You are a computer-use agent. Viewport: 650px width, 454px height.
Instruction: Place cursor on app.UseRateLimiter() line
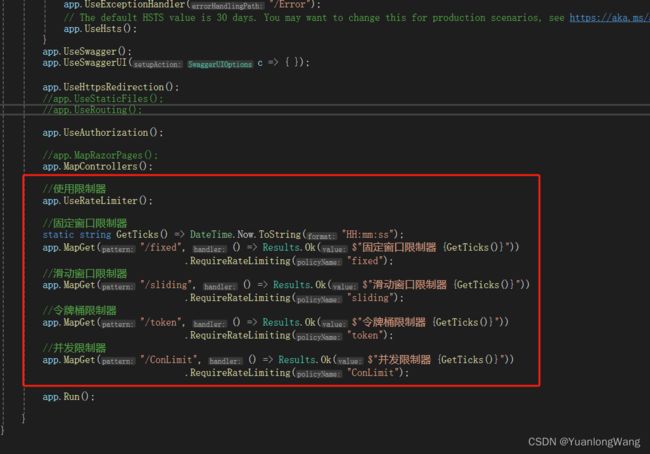point(97,201)
